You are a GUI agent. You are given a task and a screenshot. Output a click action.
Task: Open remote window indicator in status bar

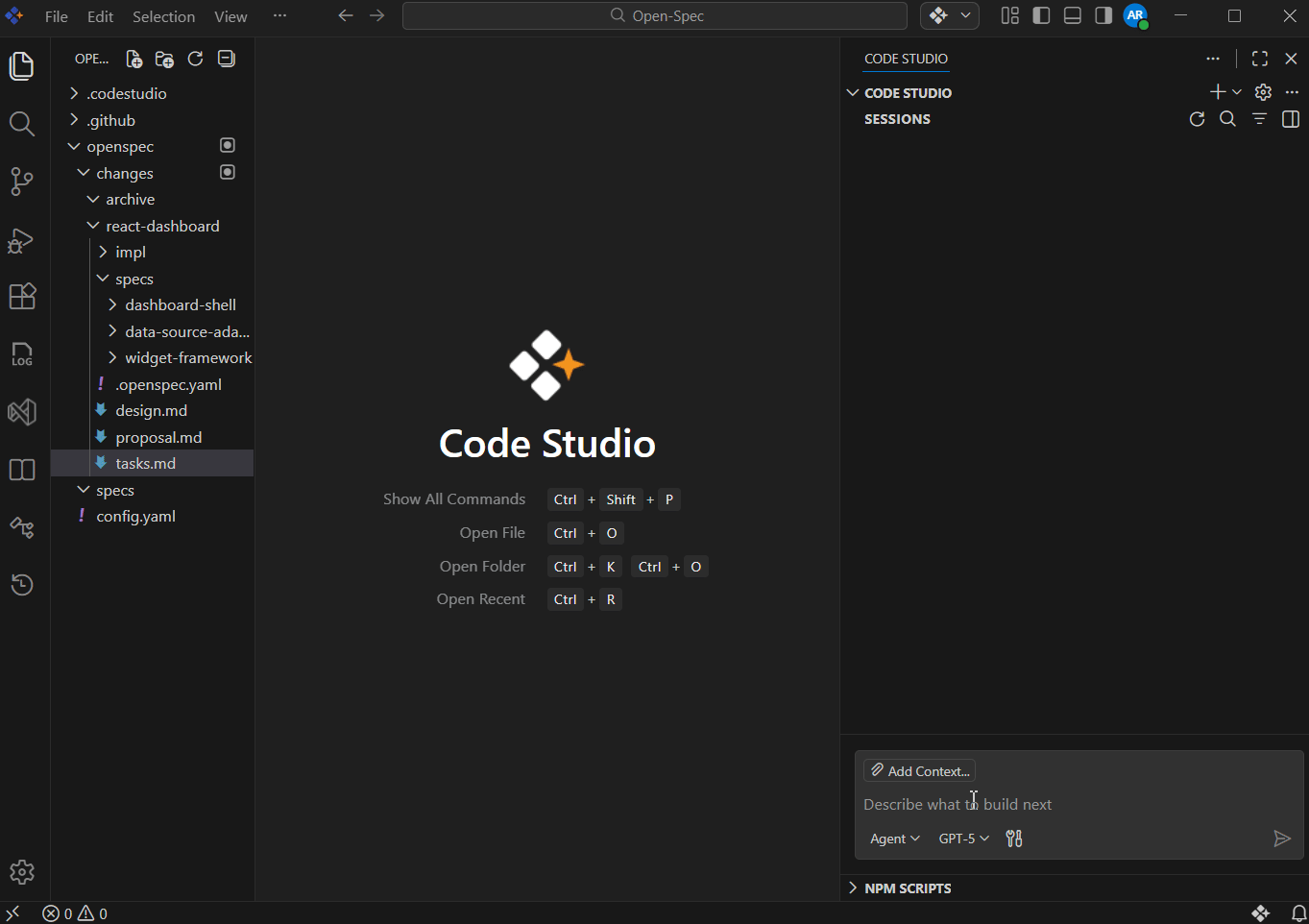tap(12, 913)
